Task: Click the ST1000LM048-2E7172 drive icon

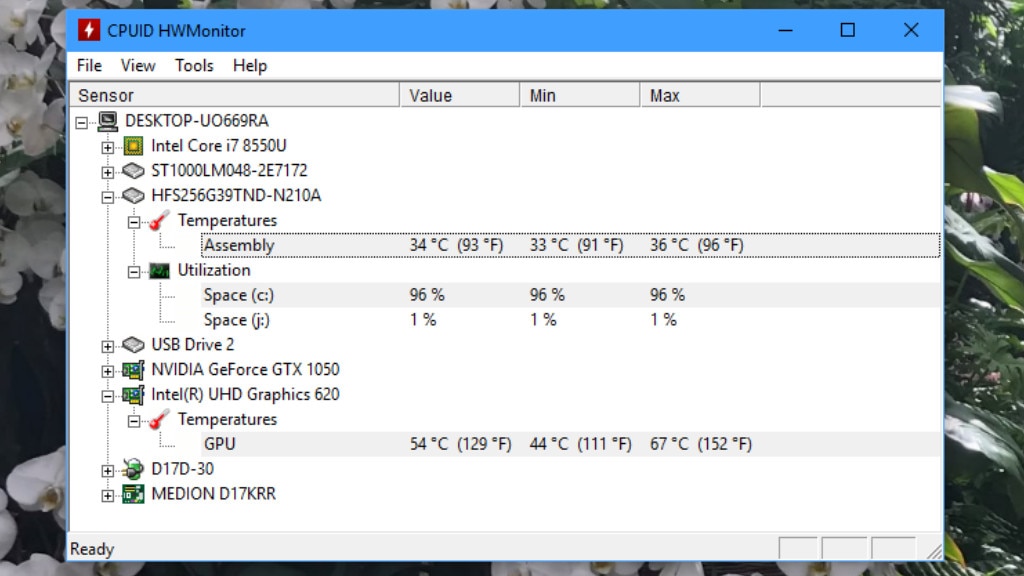Action: point(133,170)
